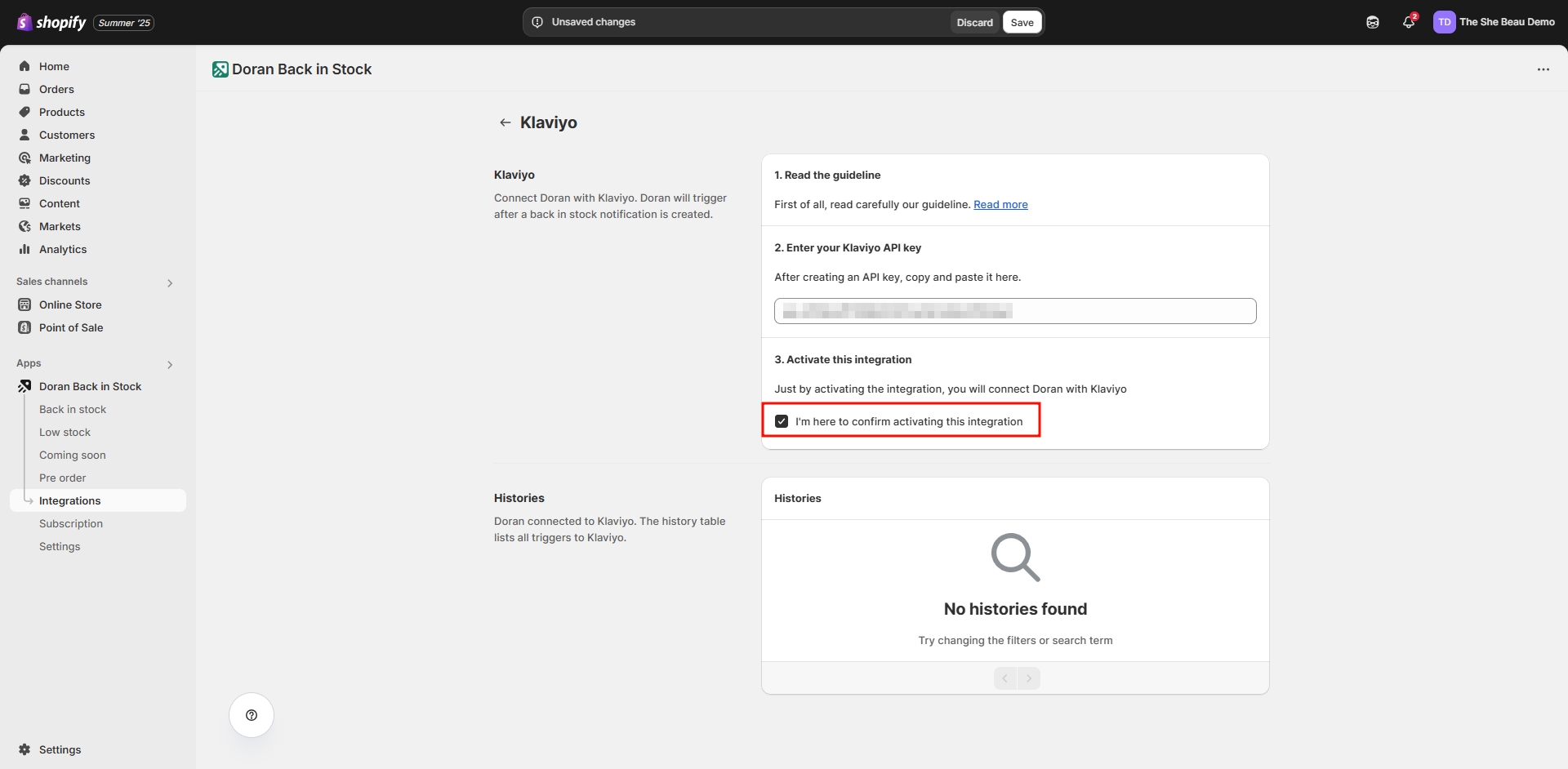
Task: Click the Marketing target icon
Action: 24,158
